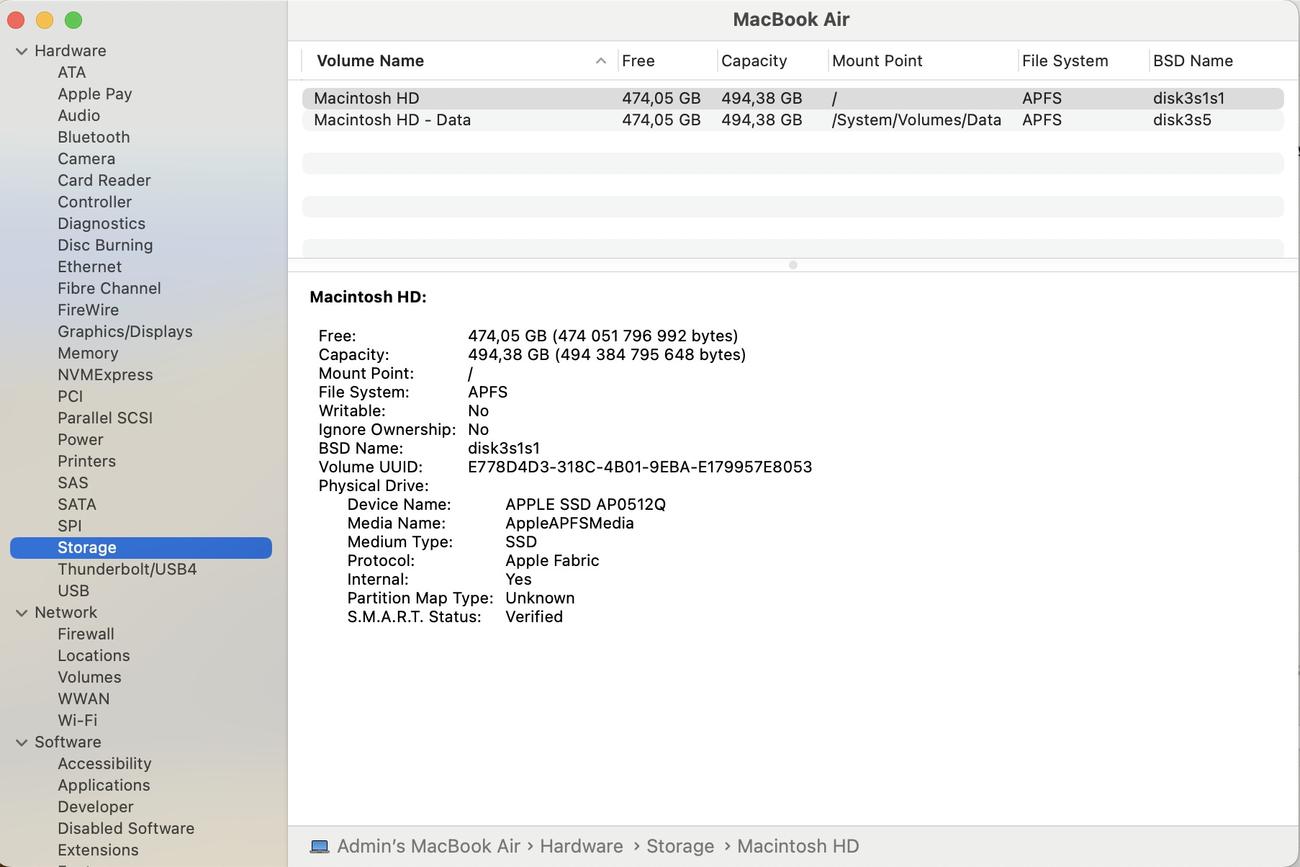Sort by the Capacity column header
Image resolution: width=1300 pixels, height=867 pixels.
tap(754, 61)
